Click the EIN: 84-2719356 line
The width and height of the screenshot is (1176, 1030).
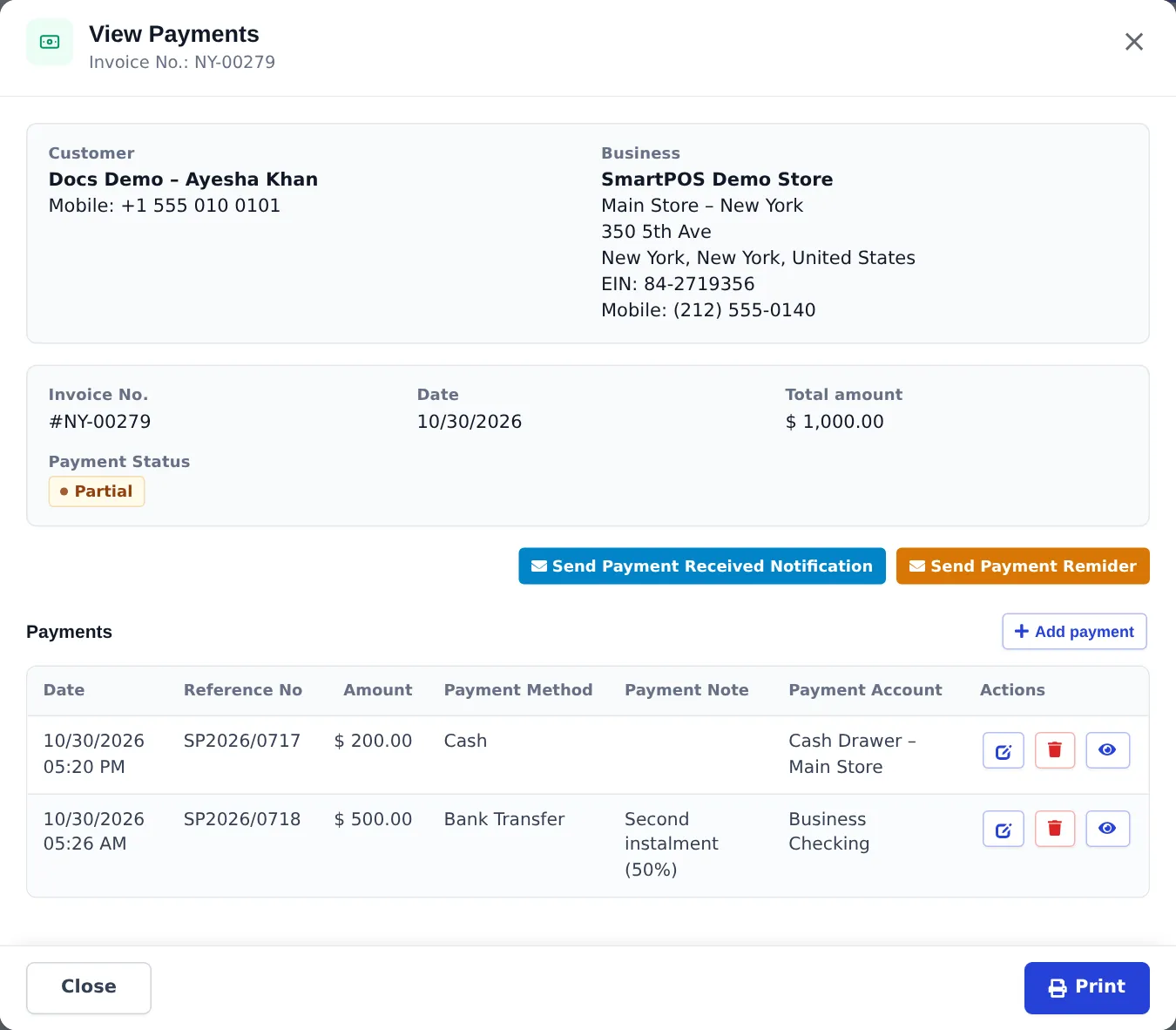tap(678, 284)
